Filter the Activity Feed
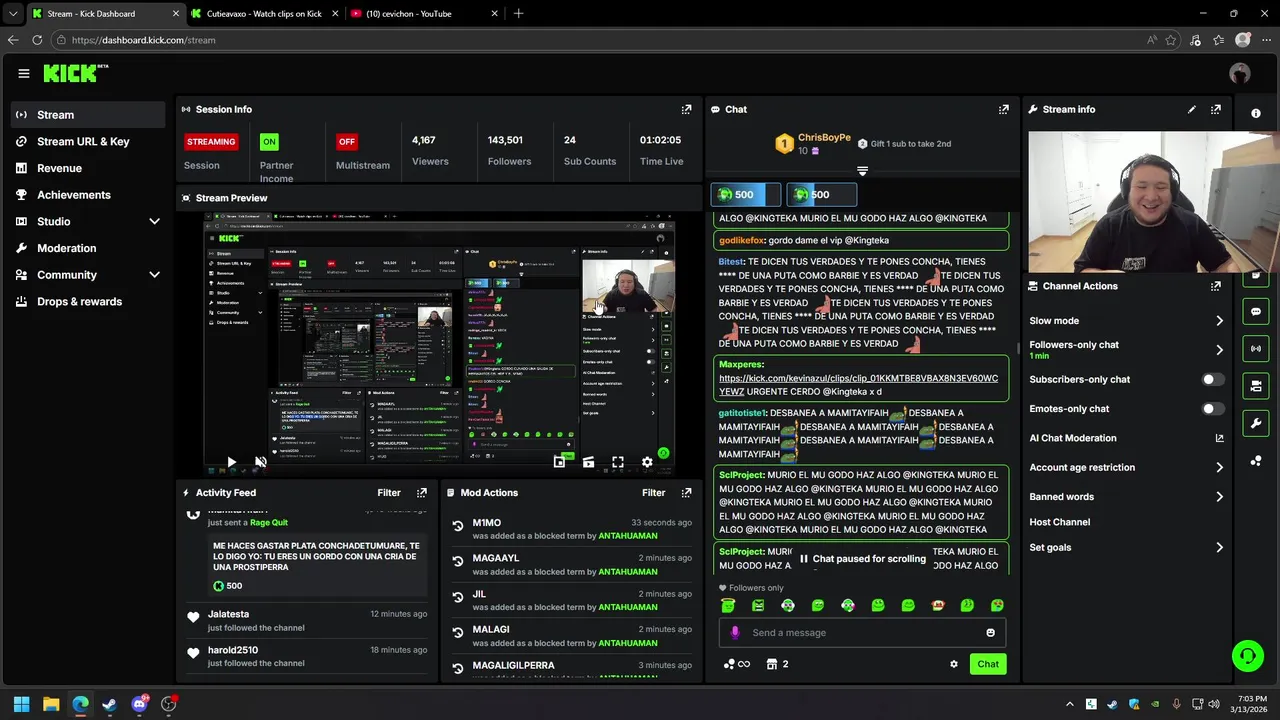Viewport: 1280px width, 720px height. 389,493
